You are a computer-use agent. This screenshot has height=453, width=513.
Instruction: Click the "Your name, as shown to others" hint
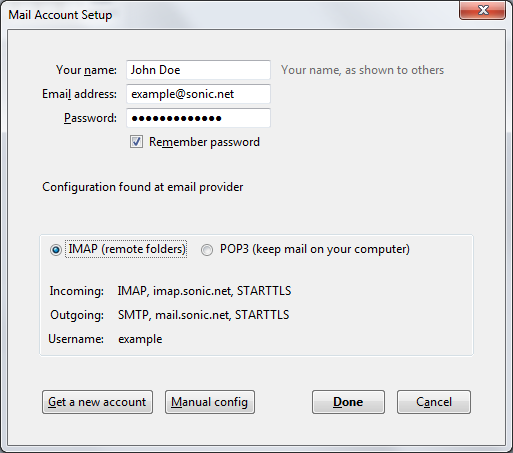(362, 70)
